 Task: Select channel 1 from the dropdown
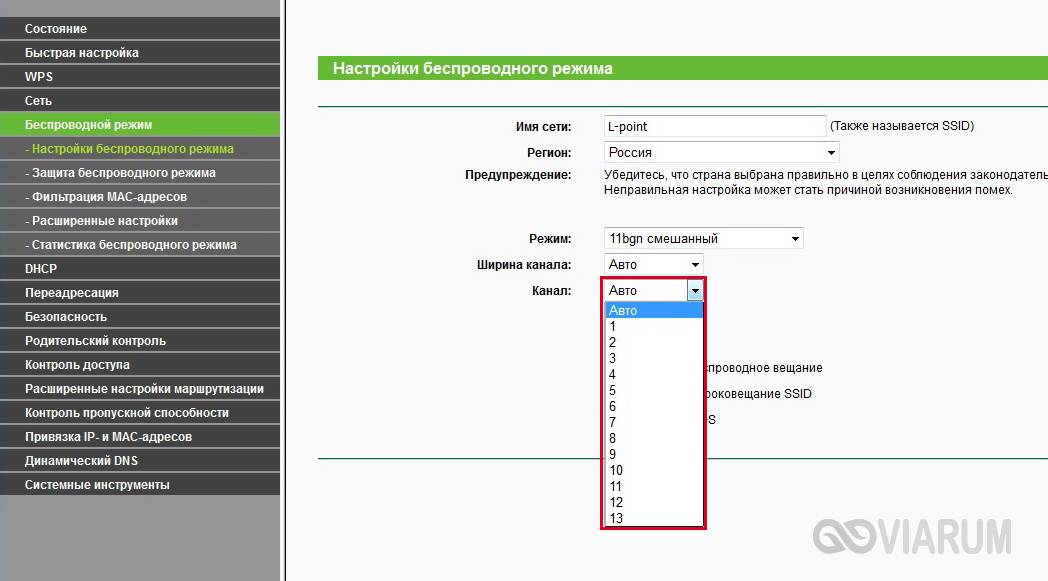613,327
